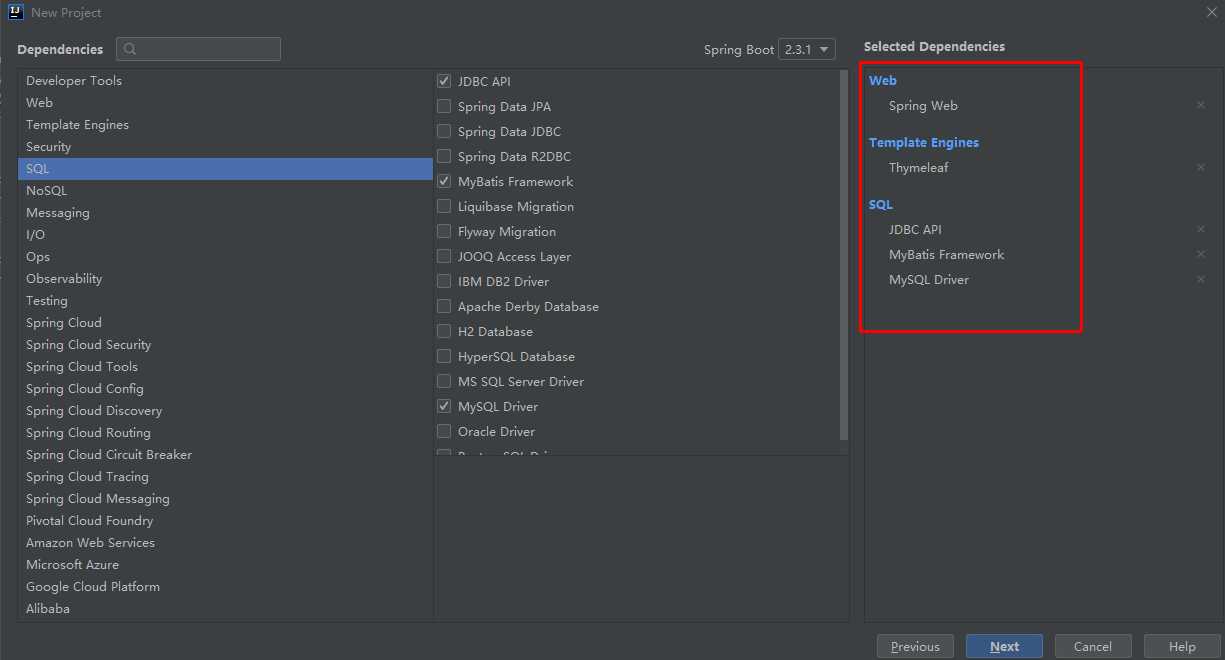Select Developer Tools category
This screenshot has height=660, width=1225.
click(x=225, y=80)
